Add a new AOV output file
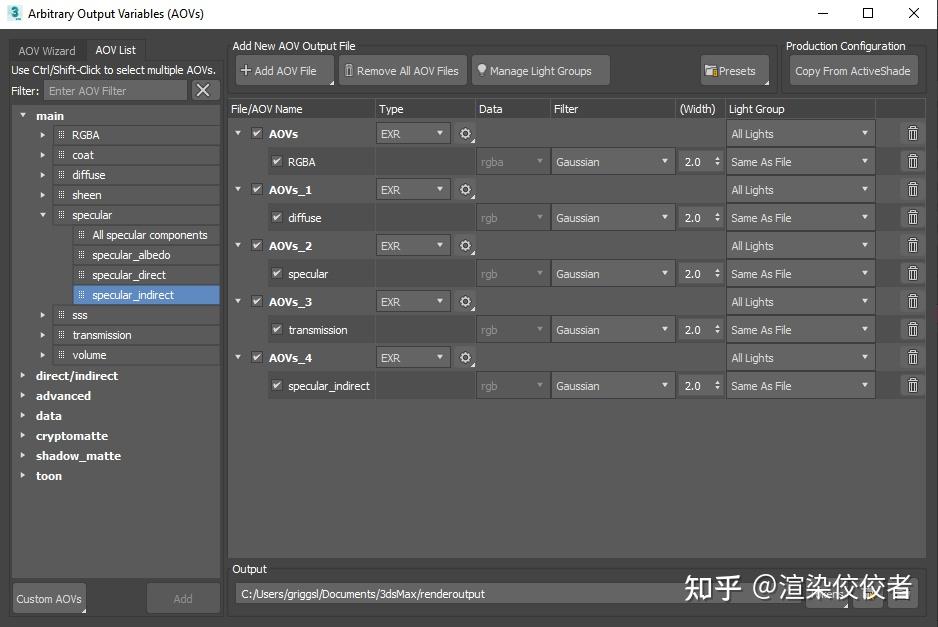The height and width of the screenshot is (627, 938). coord(283,70)
